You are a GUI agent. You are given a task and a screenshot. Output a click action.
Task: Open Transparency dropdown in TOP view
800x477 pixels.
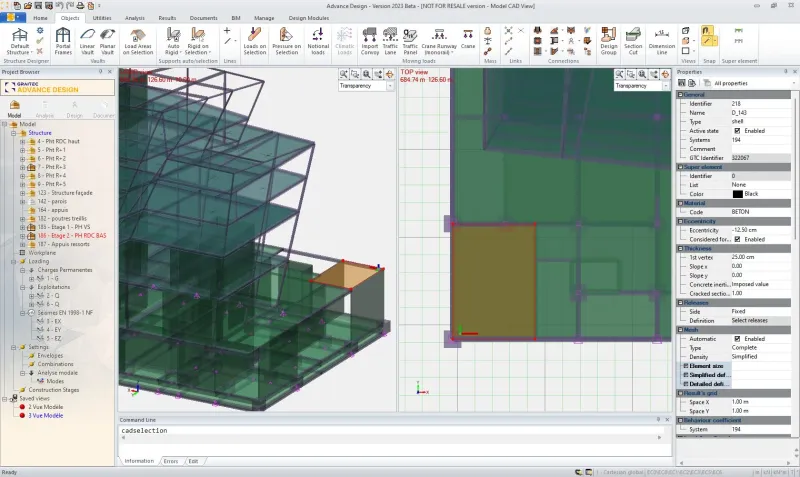(x=642, y=86)
